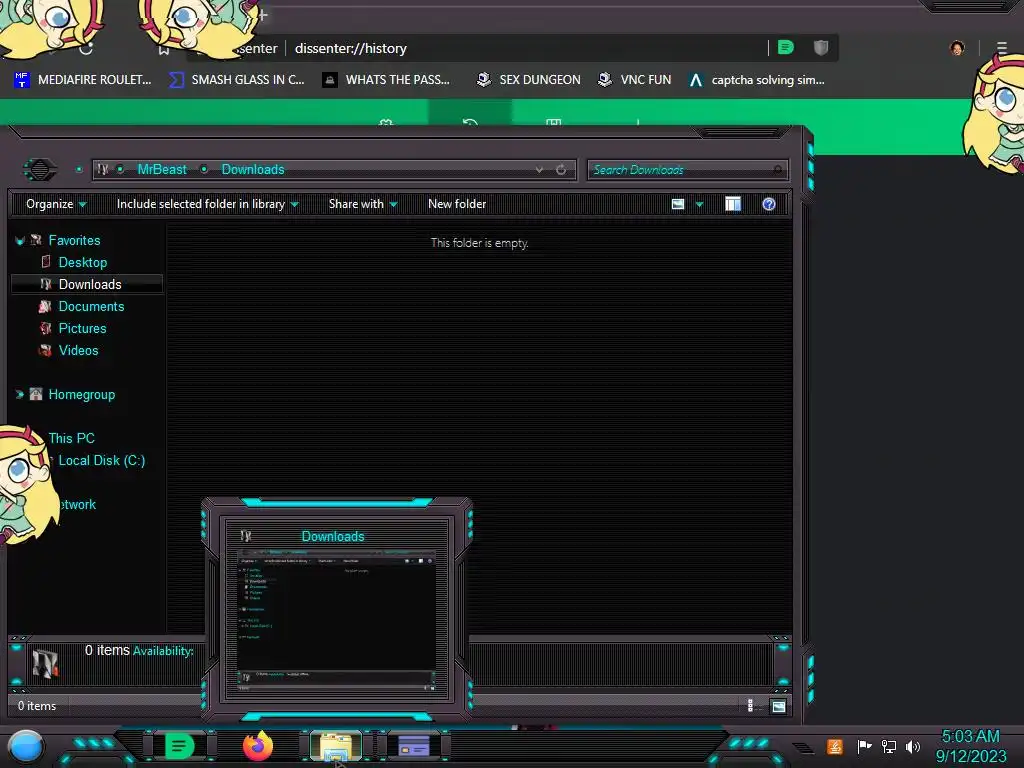Open Local Disk (C:) in navigation pane
The height and width of the screenshot is (768, 1024).
(102, 460)
